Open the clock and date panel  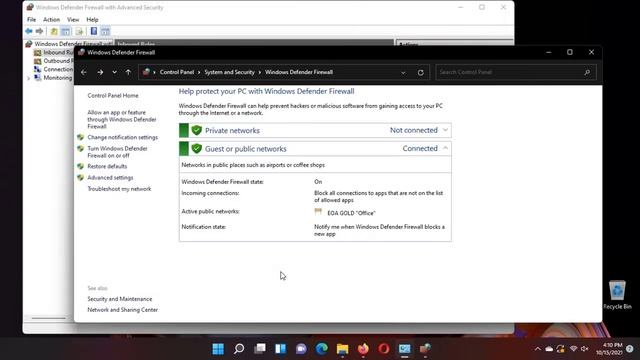[609, 349]
